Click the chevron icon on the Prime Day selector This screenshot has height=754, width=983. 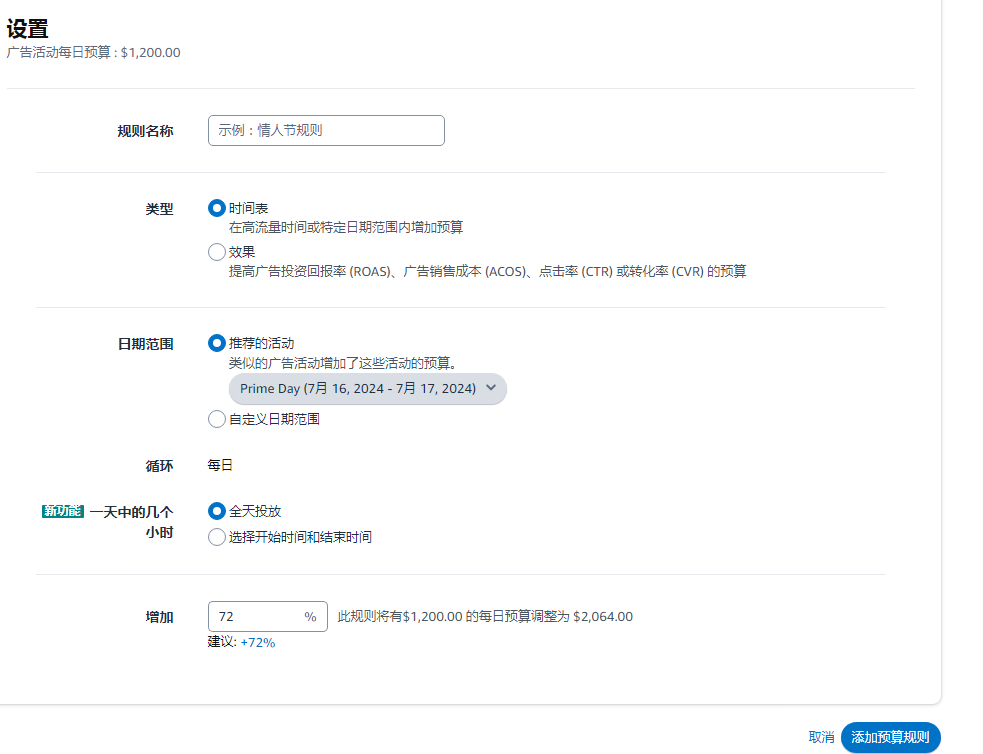coord(489,389)
